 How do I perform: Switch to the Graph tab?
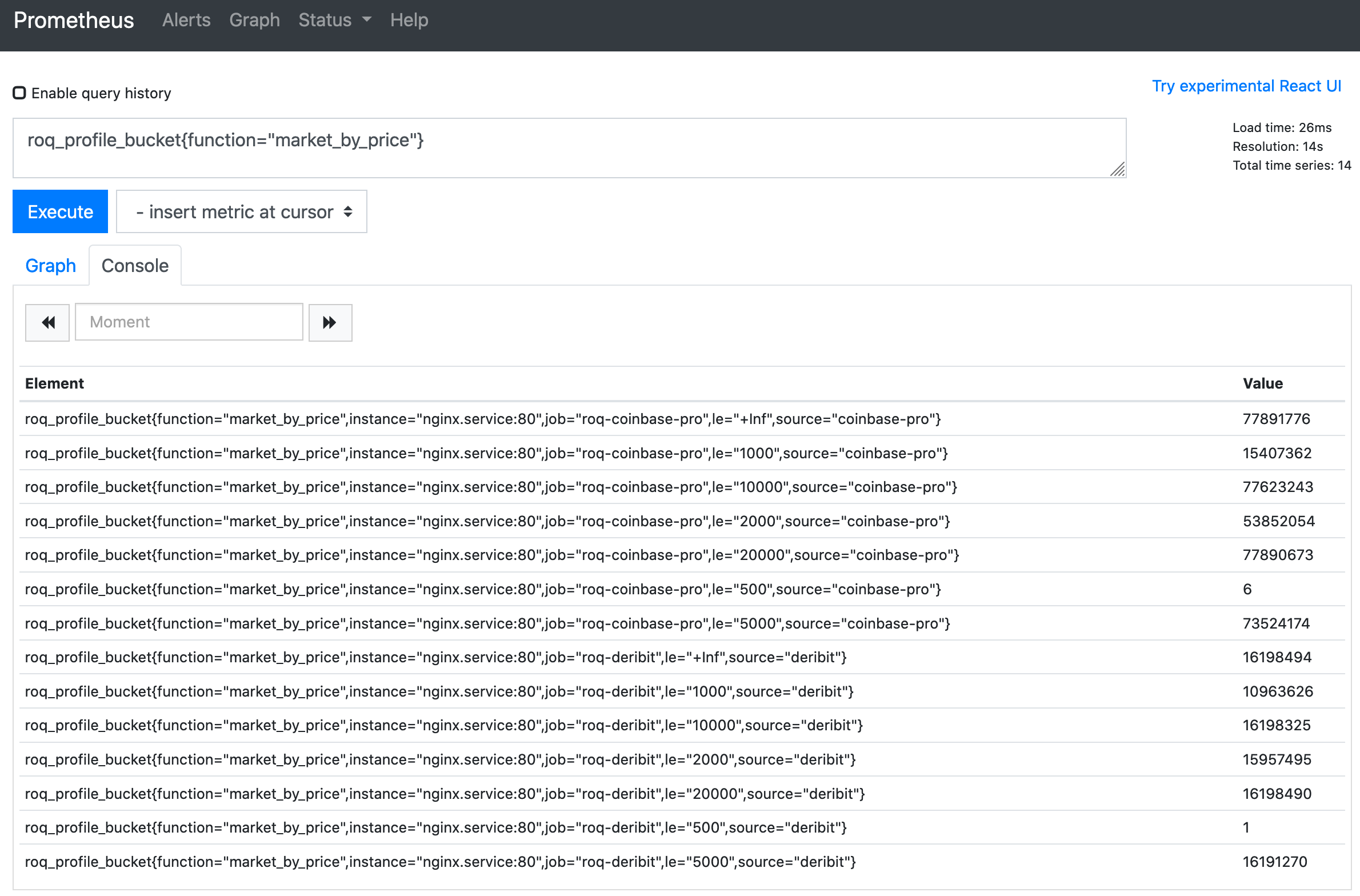coord(51,266)
